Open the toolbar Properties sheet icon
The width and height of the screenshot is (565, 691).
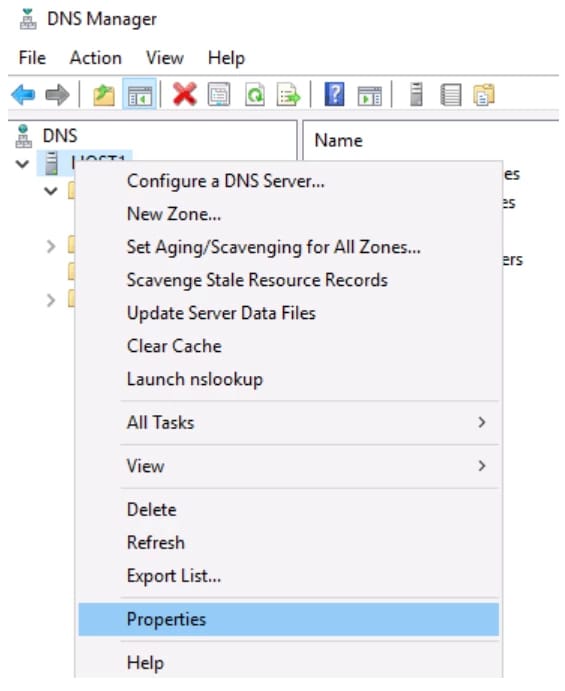(x=219, y=94)
